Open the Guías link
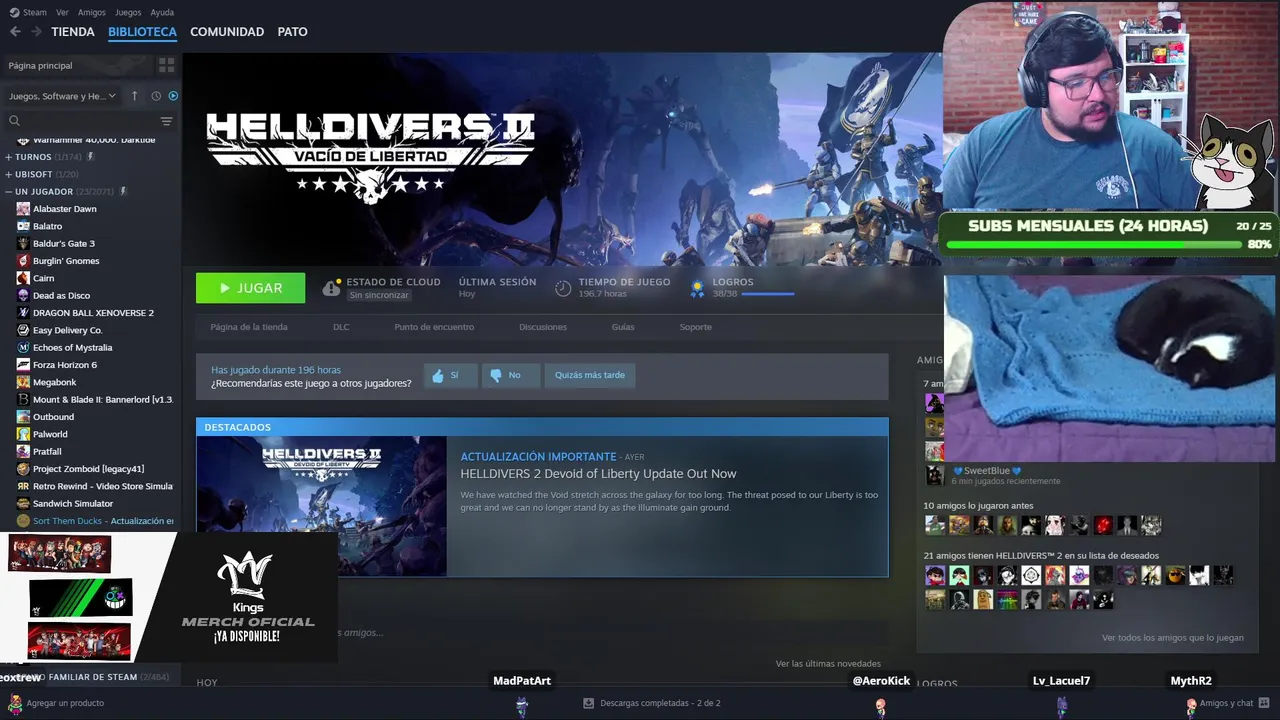This screenshot has width=1280, height=720. (x=623, y=327)
